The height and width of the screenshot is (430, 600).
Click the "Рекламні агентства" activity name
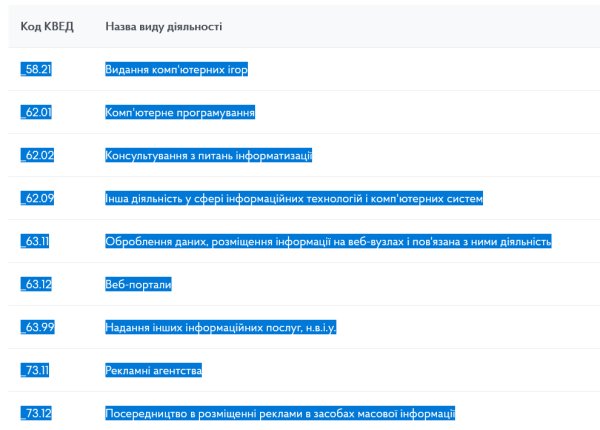tap(154, 371)
